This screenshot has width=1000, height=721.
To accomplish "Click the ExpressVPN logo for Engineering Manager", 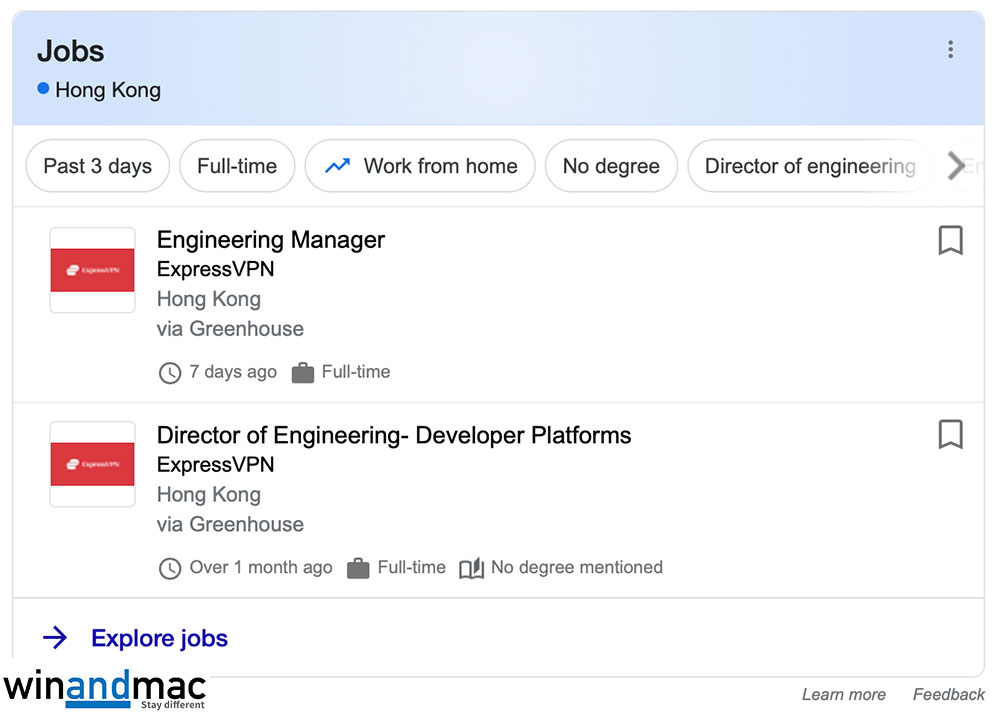I will pos(92,270).
